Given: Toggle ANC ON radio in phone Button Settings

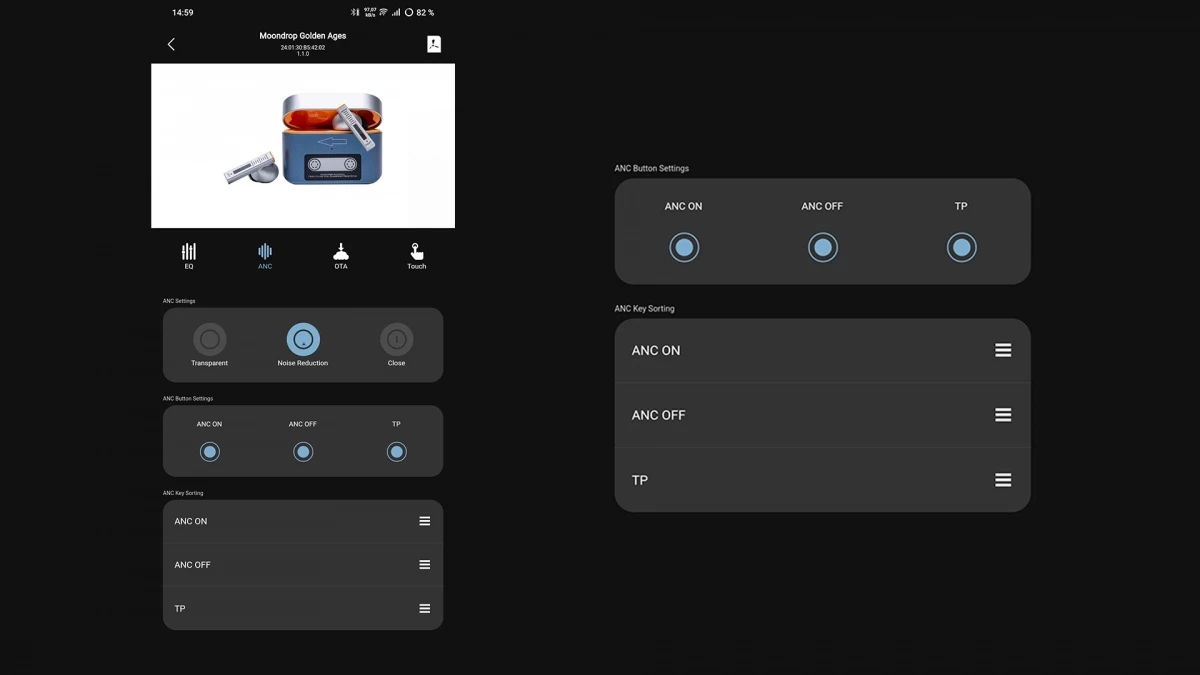Looking at the screenshot, I should (209, 452).
